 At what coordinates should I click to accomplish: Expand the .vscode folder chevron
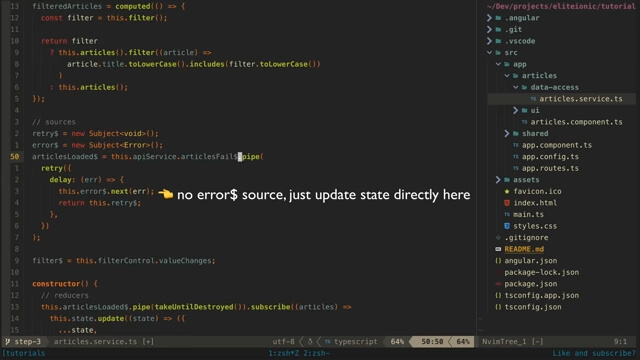point(489,41)
